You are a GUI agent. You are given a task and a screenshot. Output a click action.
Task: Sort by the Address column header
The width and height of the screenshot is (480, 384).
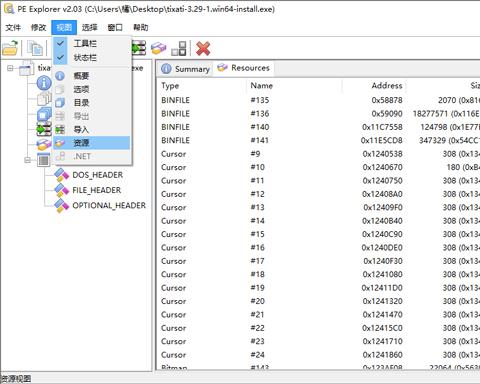[x=374, y=86]
